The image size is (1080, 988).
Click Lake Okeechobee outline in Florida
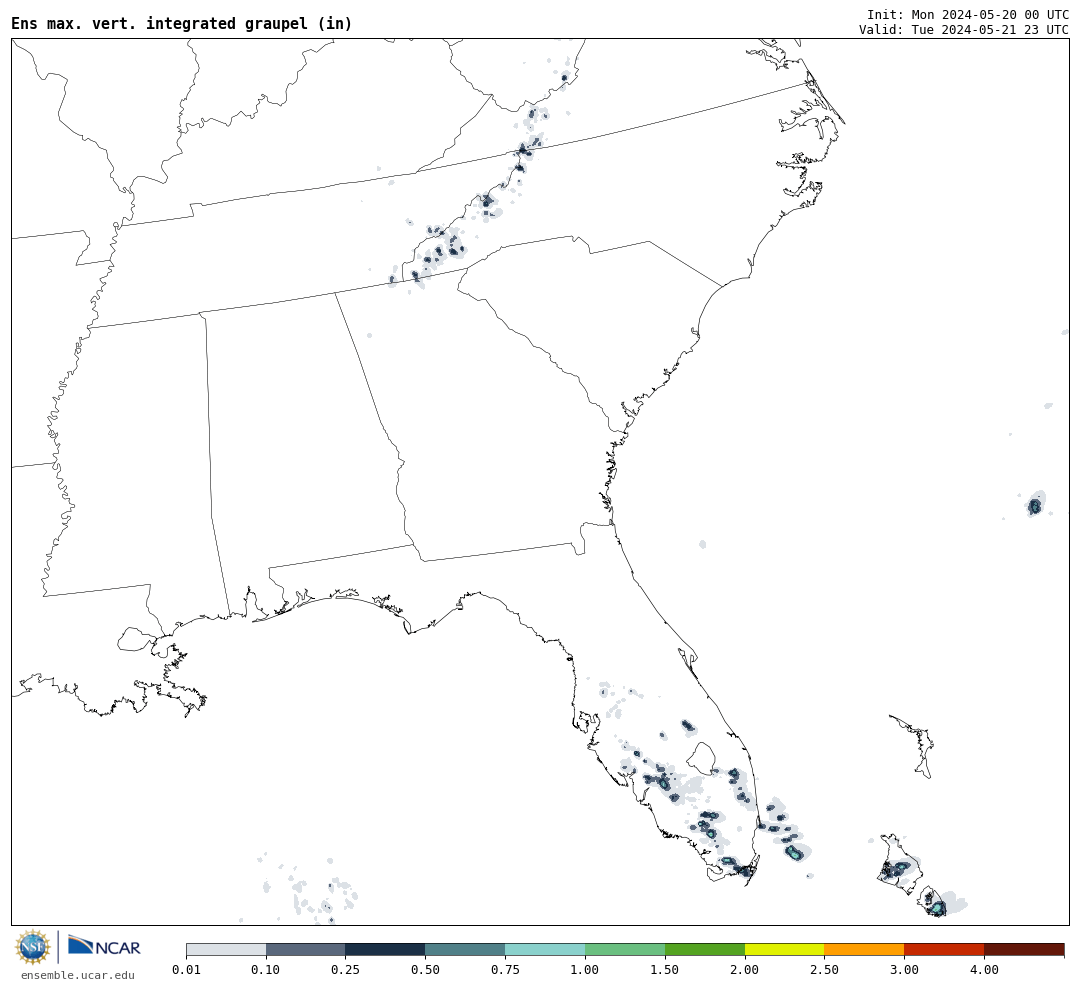703,758
